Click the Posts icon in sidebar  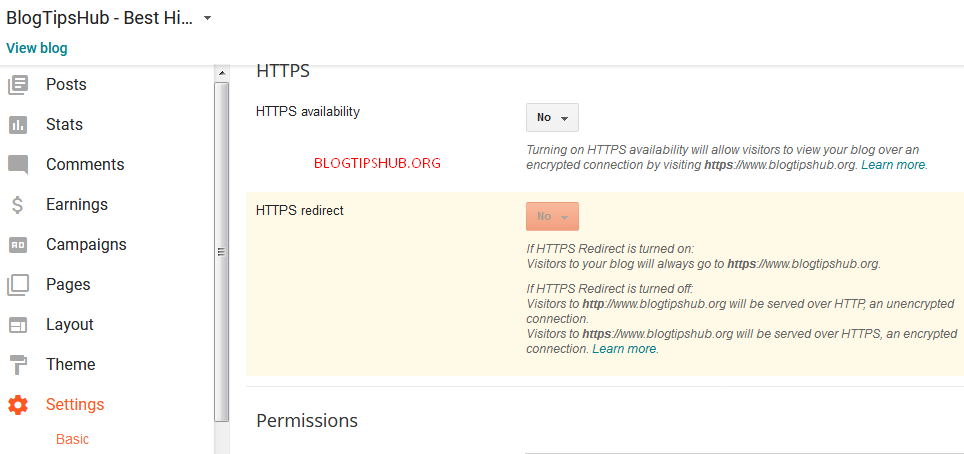18,85
